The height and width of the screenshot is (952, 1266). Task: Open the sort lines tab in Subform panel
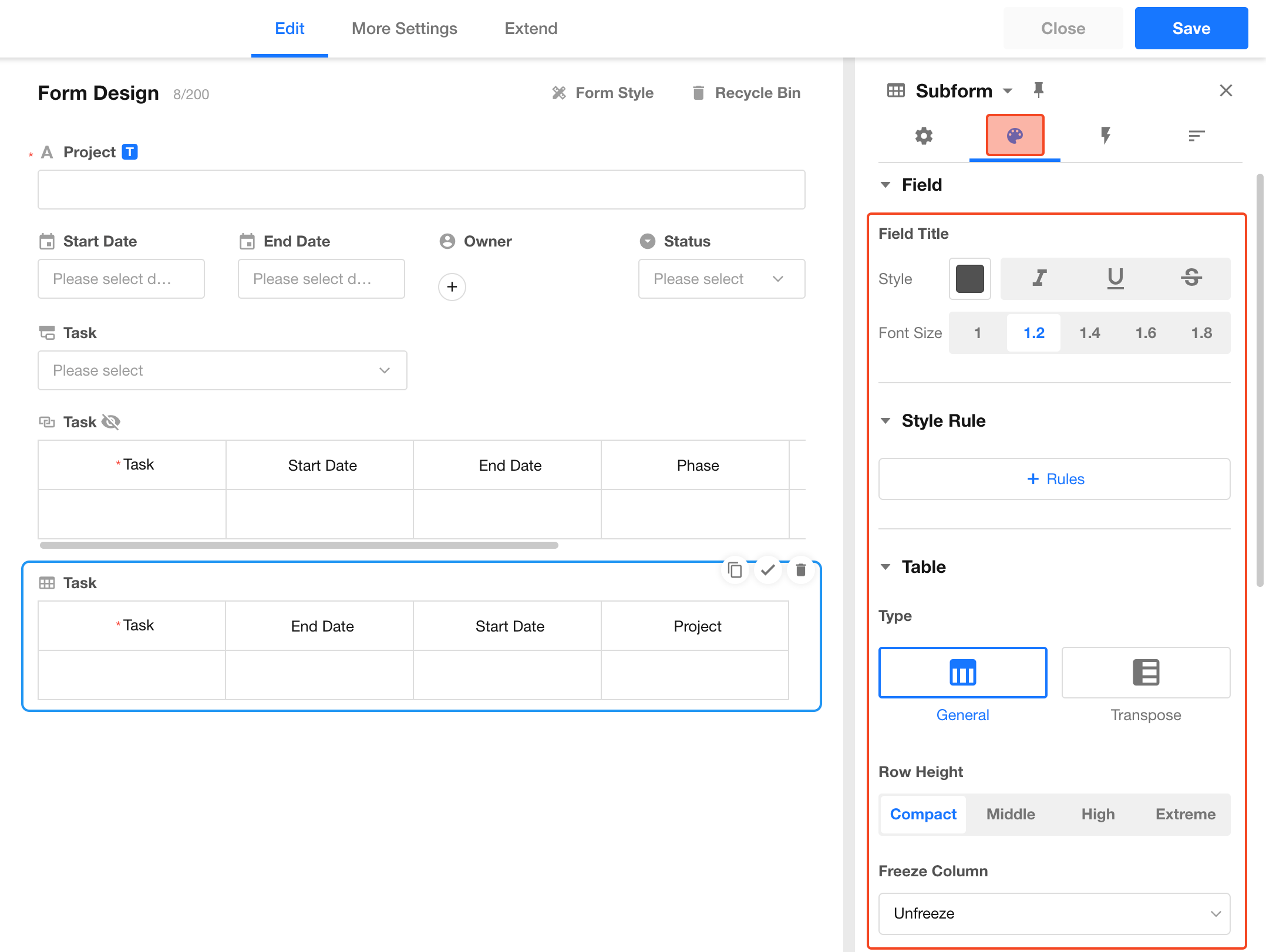coord(1196,136)
